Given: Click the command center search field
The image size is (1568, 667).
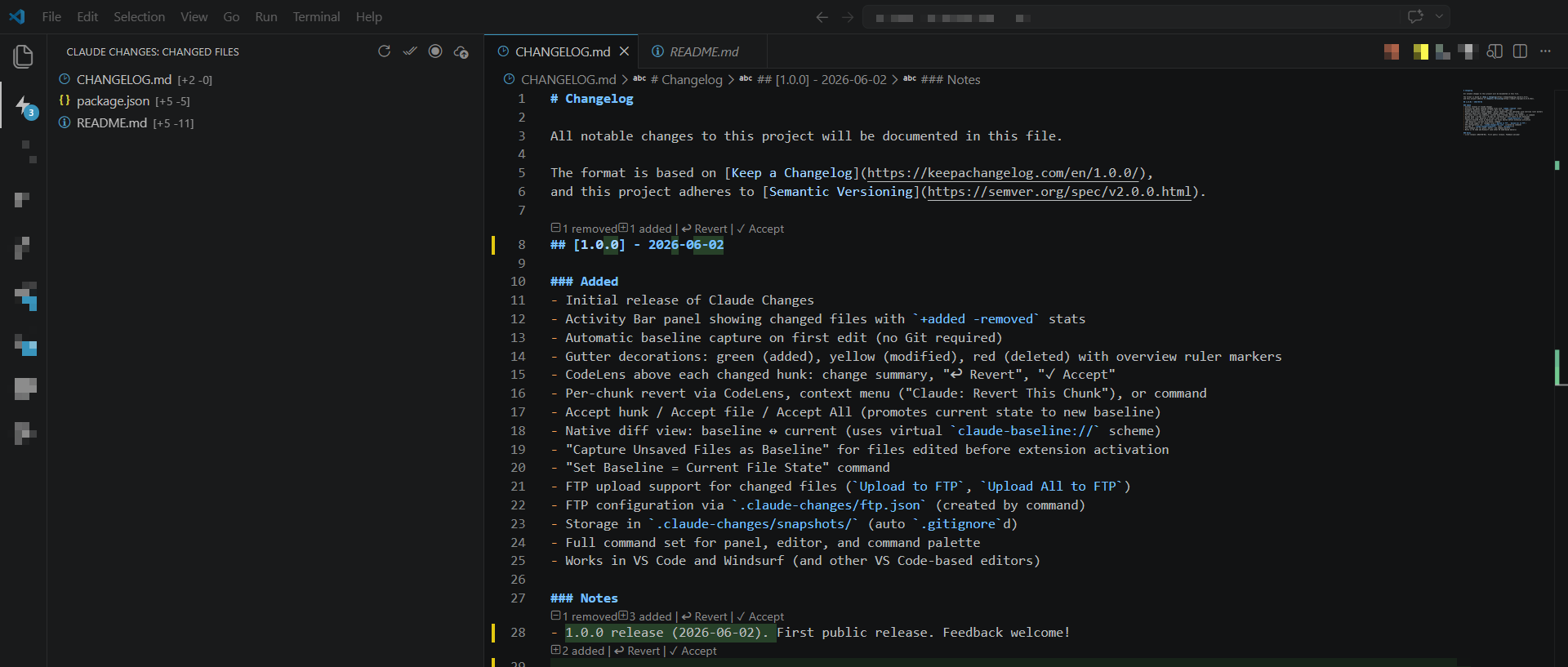Looking at the screenshot, I should point(1131,17).
